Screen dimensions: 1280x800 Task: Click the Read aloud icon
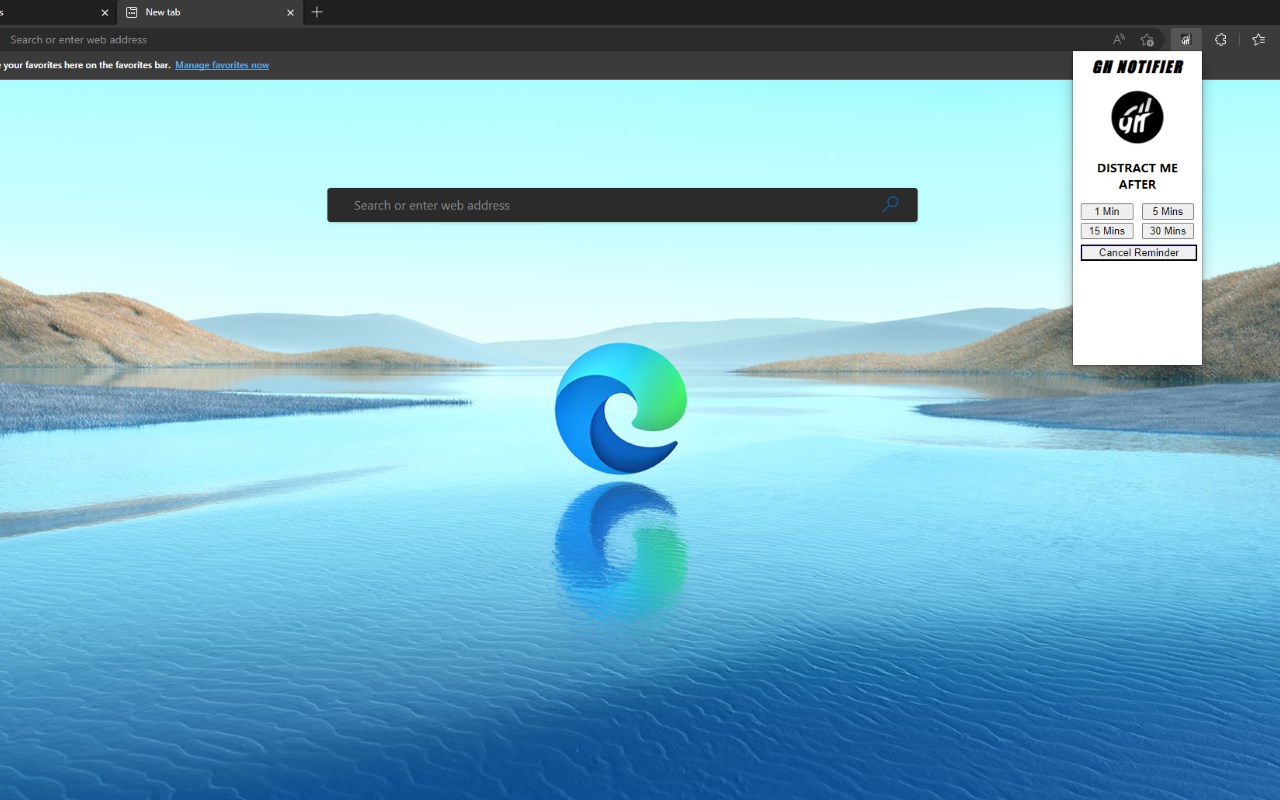click(x=1118, y=40)
